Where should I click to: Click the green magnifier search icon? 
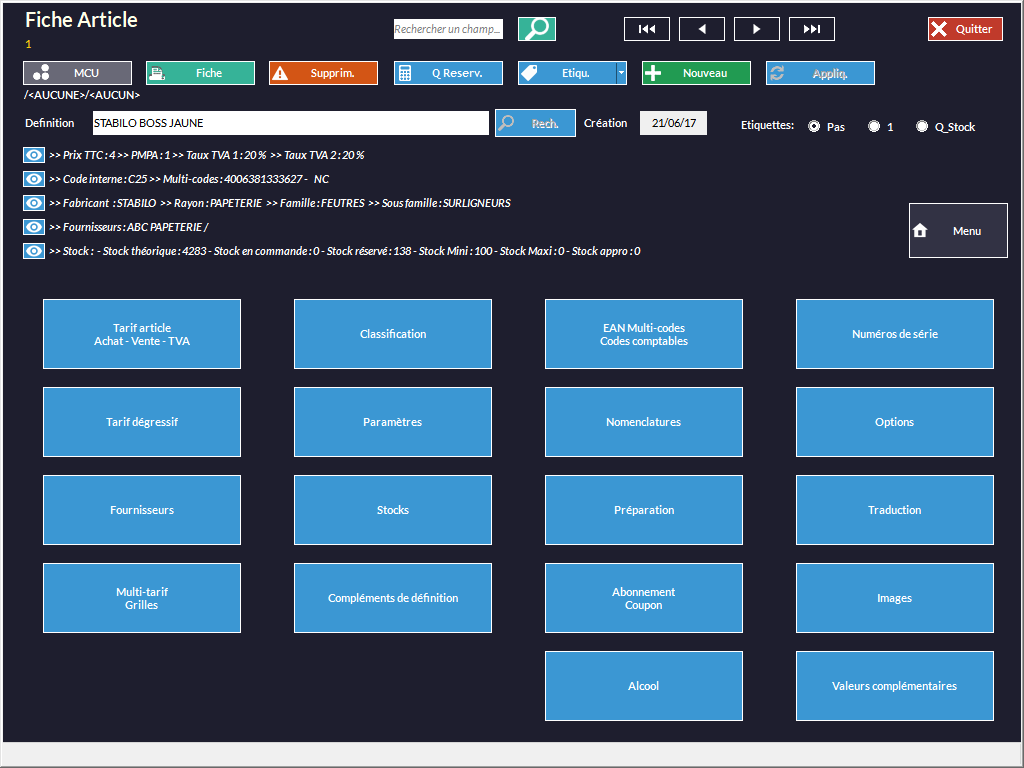(x=537, y=29)
